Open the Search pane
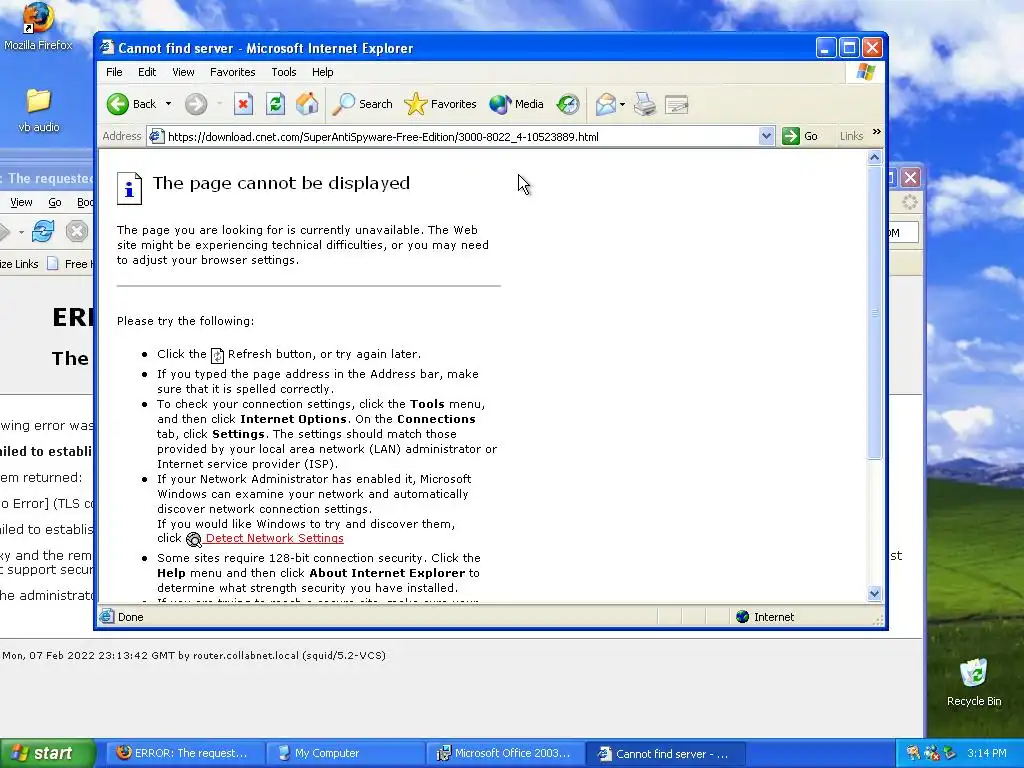The width and height of the screenshot is (1024, 768). coord(362,104)
